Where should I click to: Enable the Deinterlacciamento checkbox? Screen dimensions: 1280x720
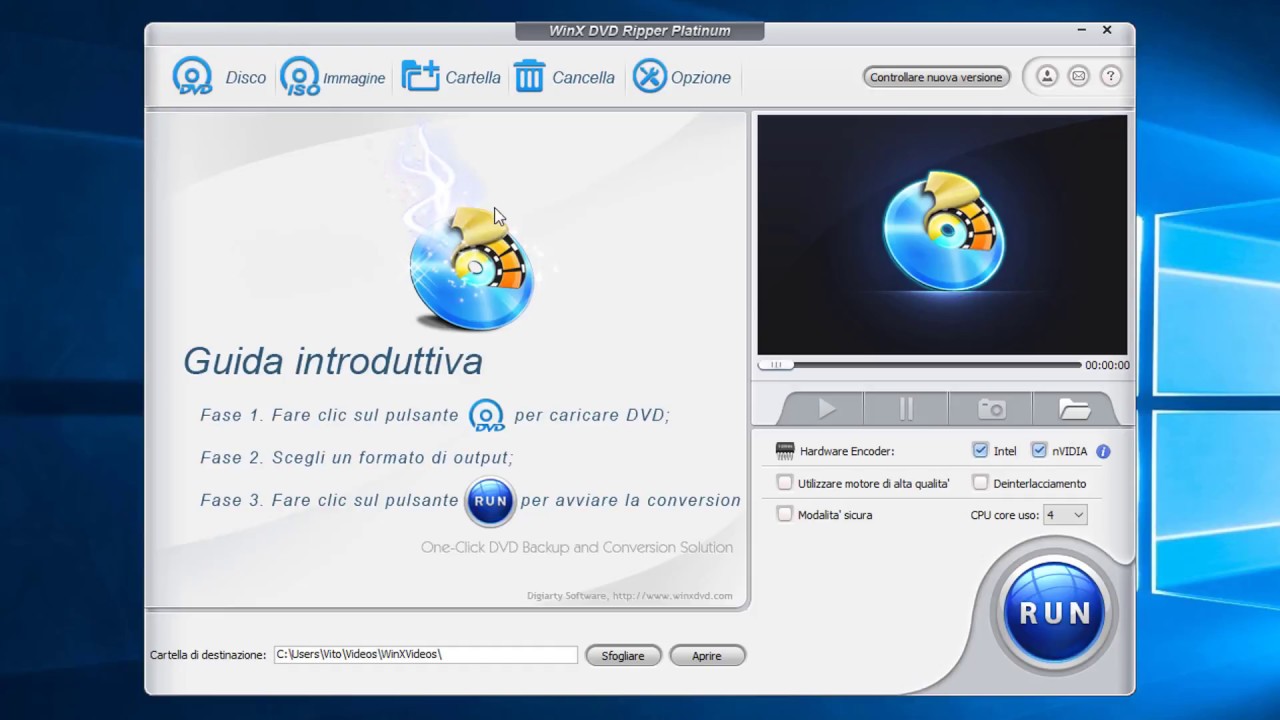[x=980, y=483]
